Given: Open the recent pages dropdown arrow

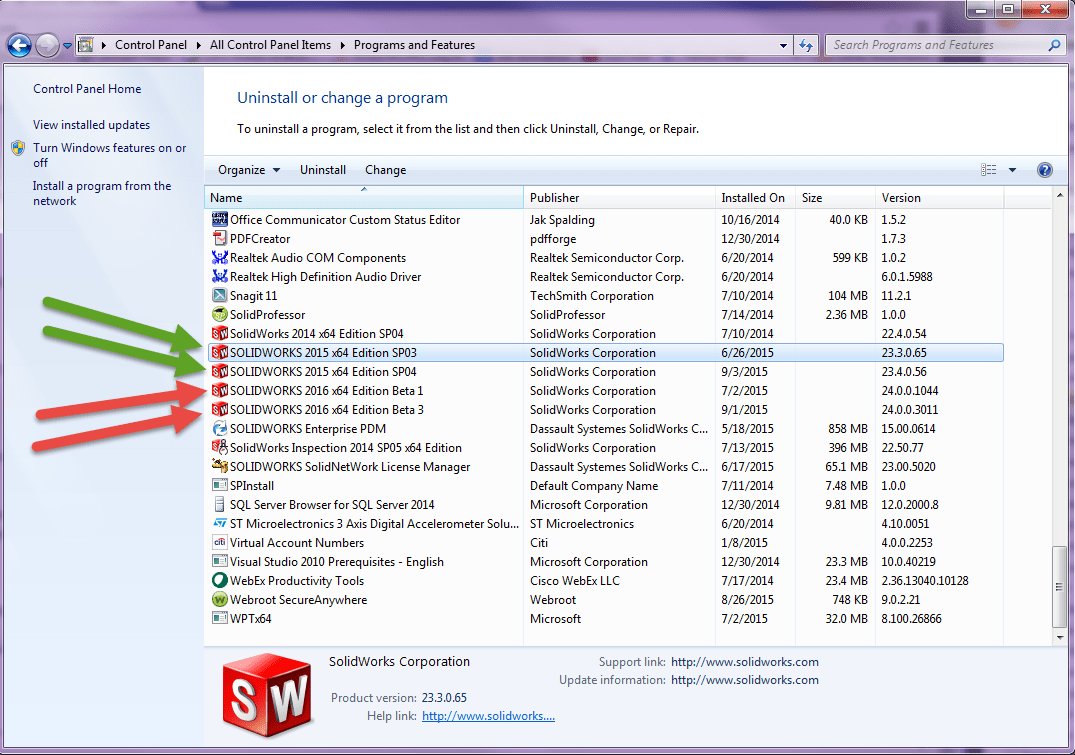Looking at the screenshot, I should coord(67,46).
